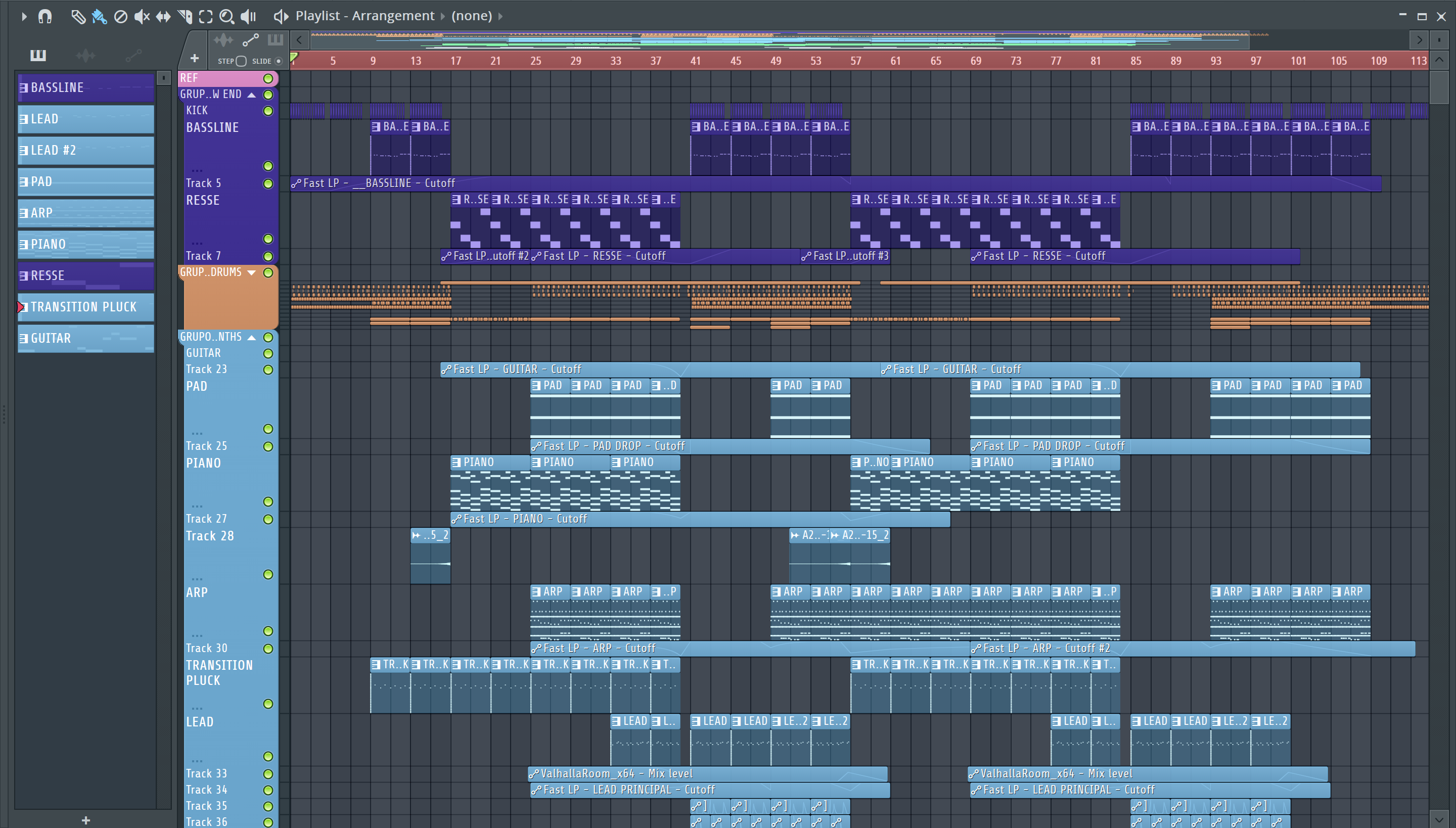This screenshot has width=1456, height=828.
Task: Open the playlist options menu arrow
Action: pos(24,17)
